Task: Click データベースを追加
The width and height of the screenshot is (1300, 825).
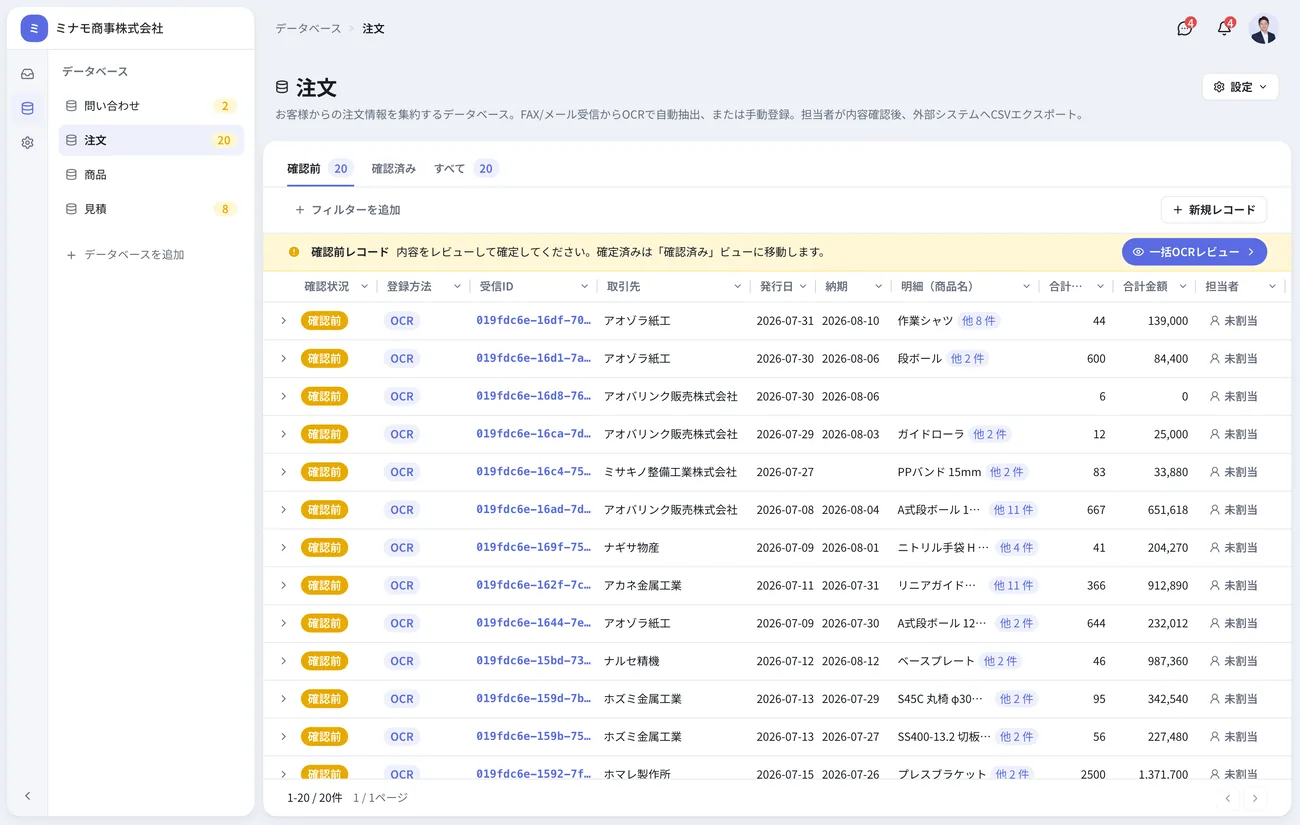Action: pyautogui.click(x=125, y=255)
